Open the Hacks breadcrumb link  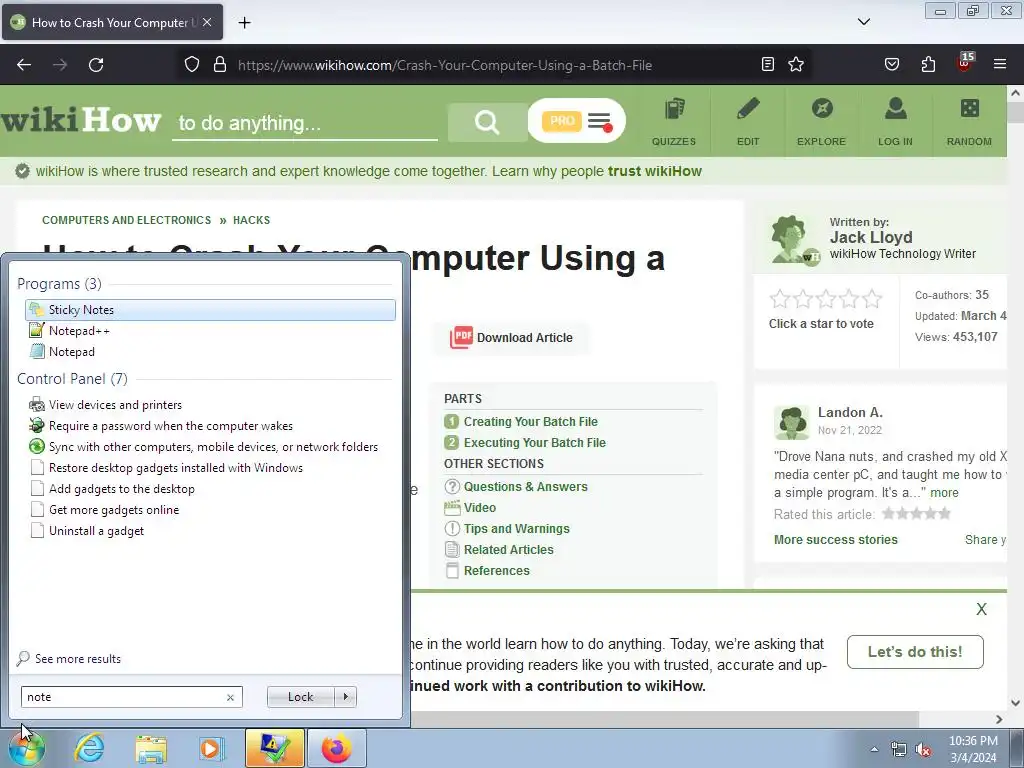click(x=251, y=220)
